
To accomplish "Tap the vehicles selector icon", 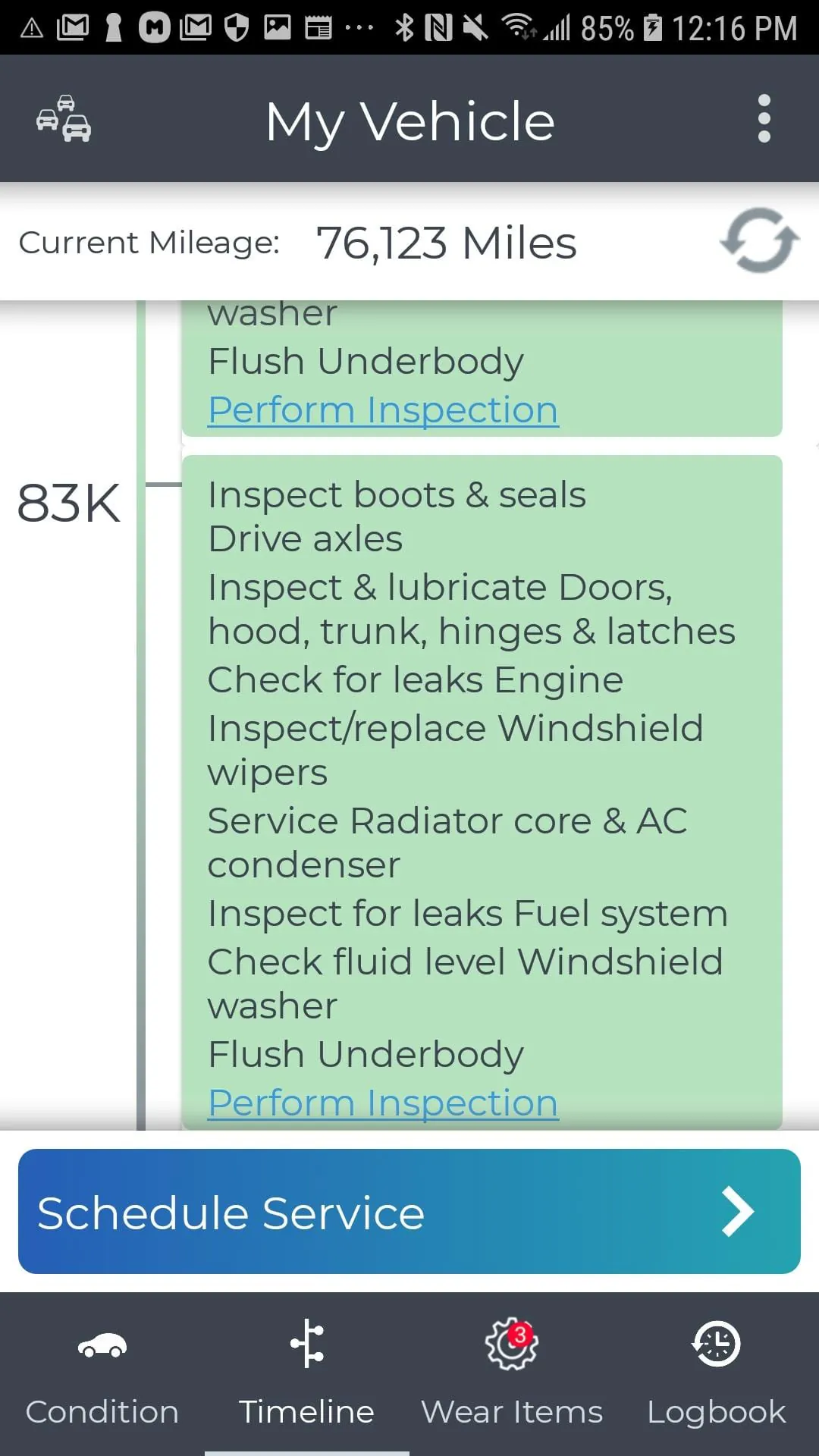I will [64, 119].
